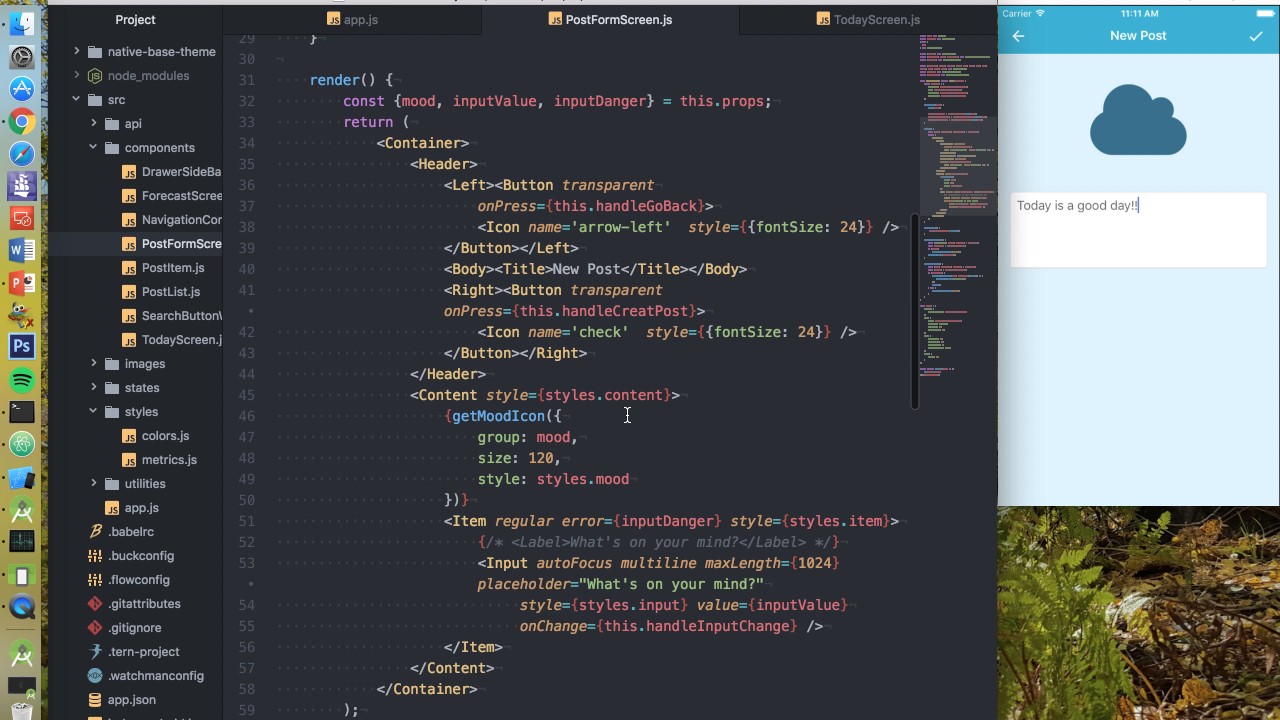Click the Project panel header
Viewport: 1280px width, 720px height.
(x=135, y=19)
